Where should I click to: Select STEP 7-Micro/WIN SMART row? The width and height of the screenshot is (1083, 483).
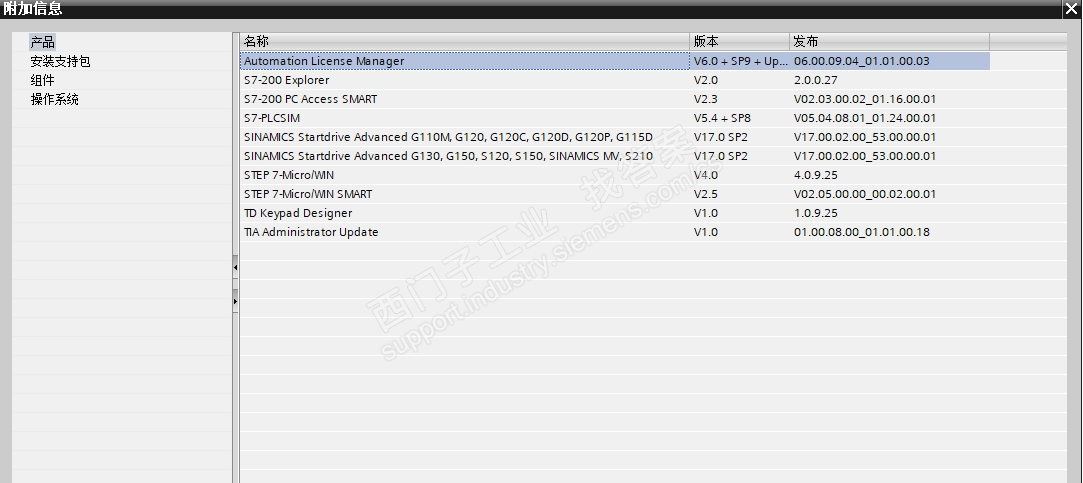[615, 194]
